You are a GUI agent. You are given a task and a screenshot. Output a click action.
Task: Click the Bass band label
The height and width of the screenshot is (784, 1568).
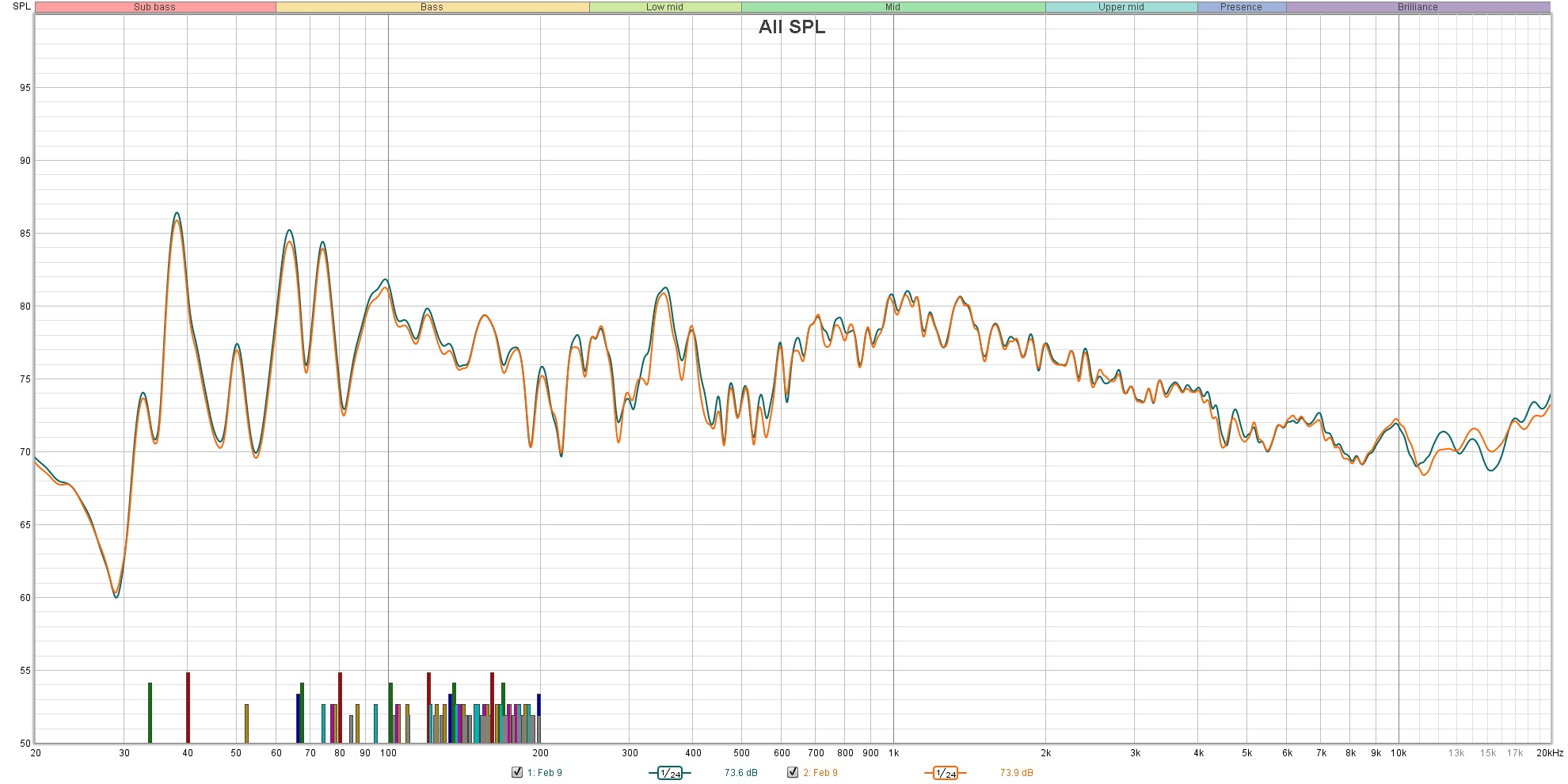click(432, 7)
